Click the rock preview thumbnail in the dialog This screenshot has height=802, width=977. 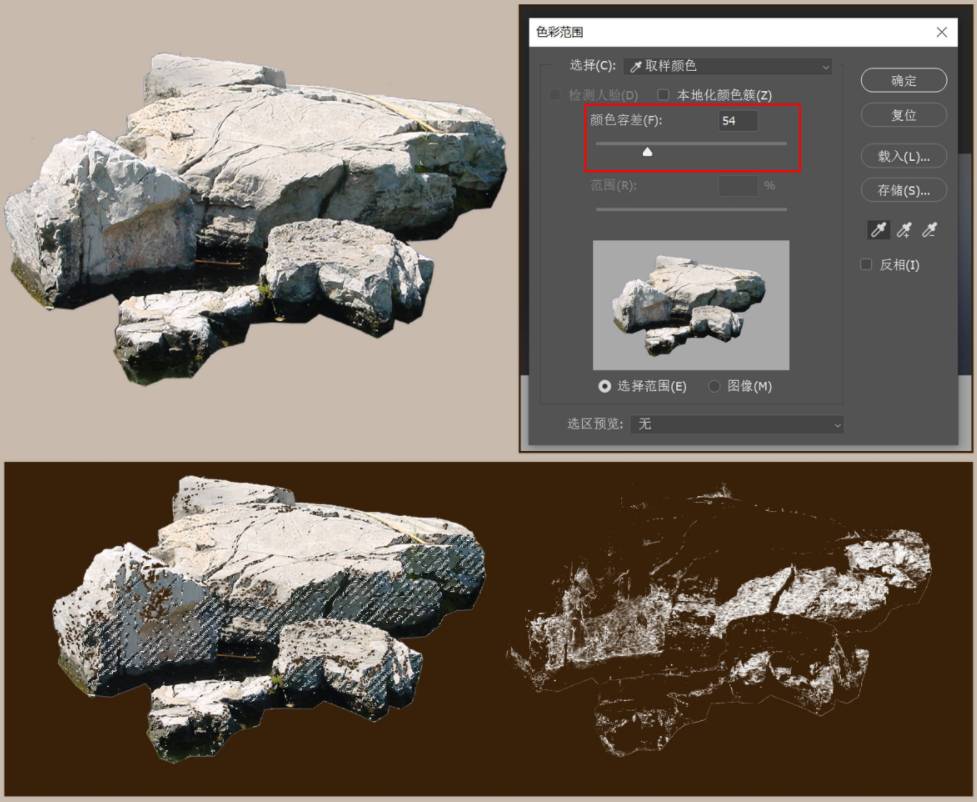coord(690,305)
